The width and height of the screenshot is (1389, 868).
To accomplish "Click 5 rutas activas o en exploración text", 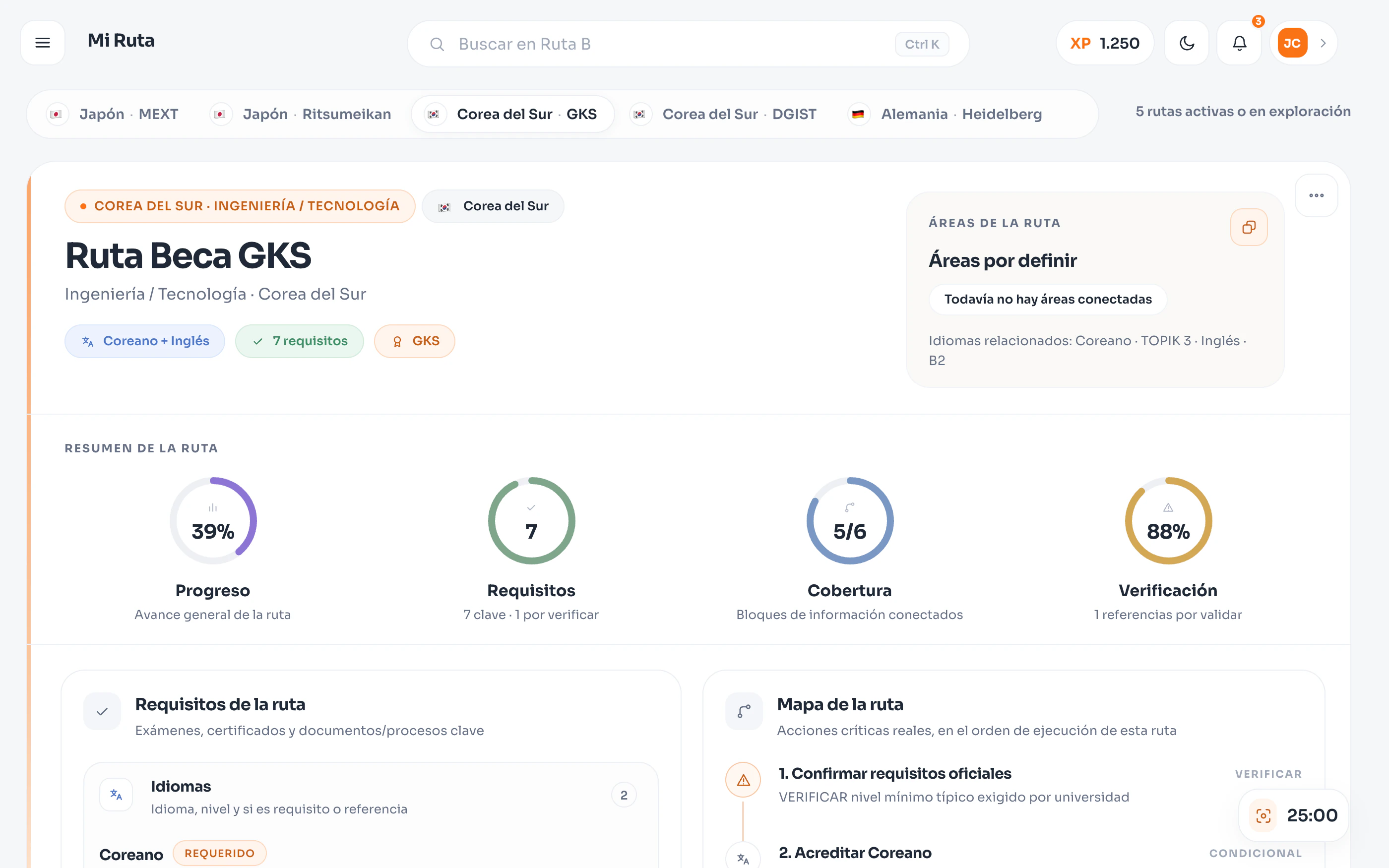I will pos(1243,112).
